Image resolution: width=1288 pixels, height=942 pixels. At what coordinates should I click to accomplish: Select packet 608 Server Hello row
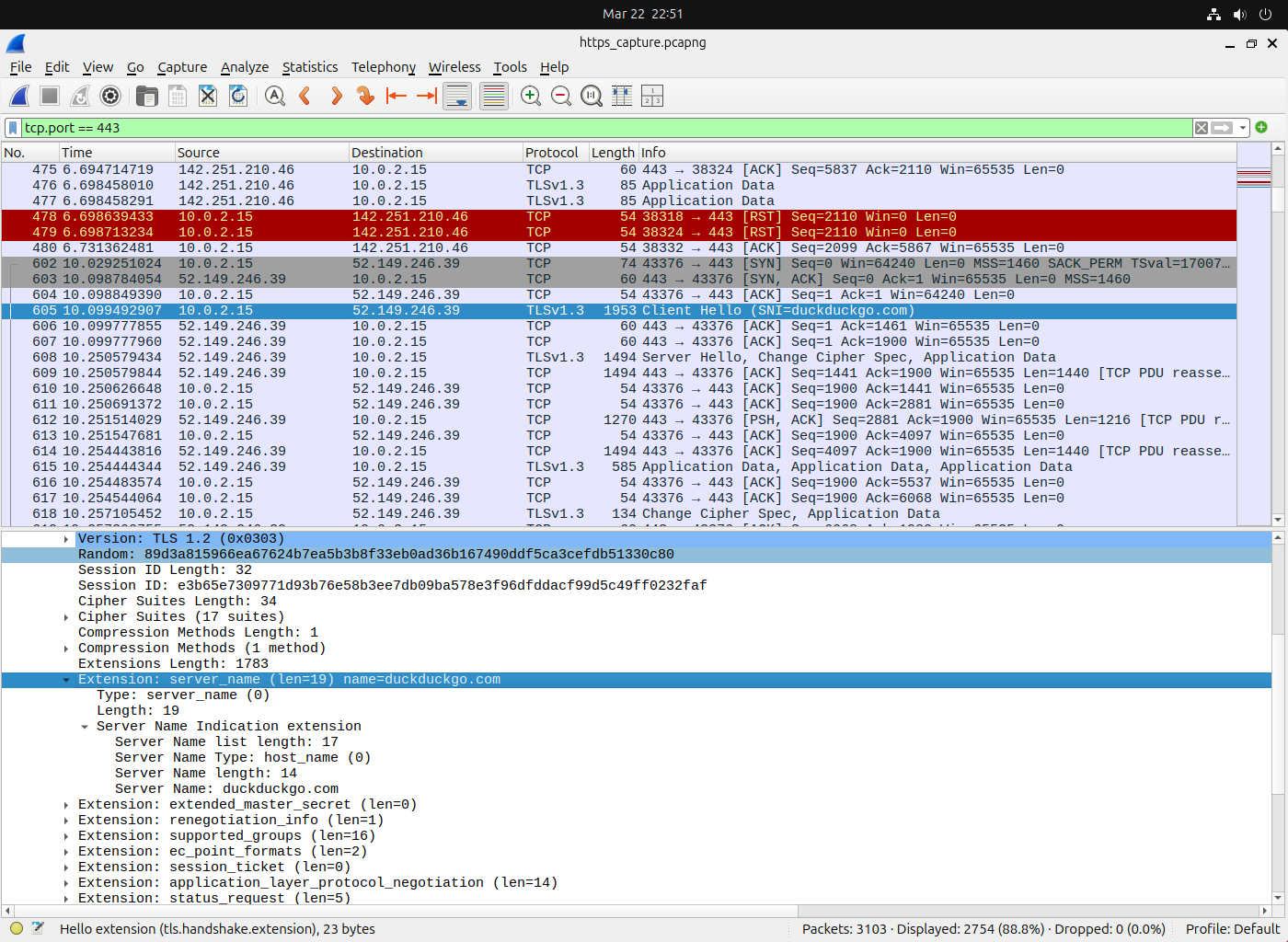tap(618, 357)
